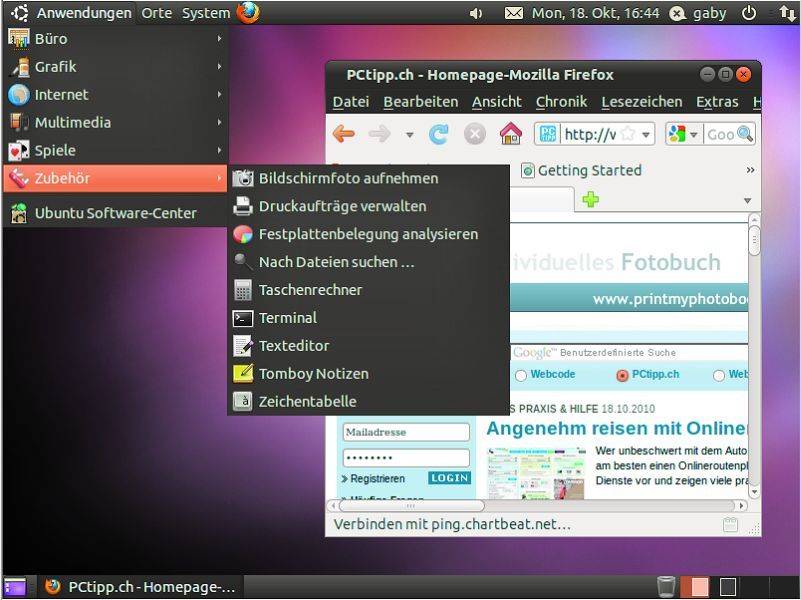Image resolution: width=801 pixels, height=600 pixels.
Task: Click the Mailadresse input field
Action: click(406, 432)
